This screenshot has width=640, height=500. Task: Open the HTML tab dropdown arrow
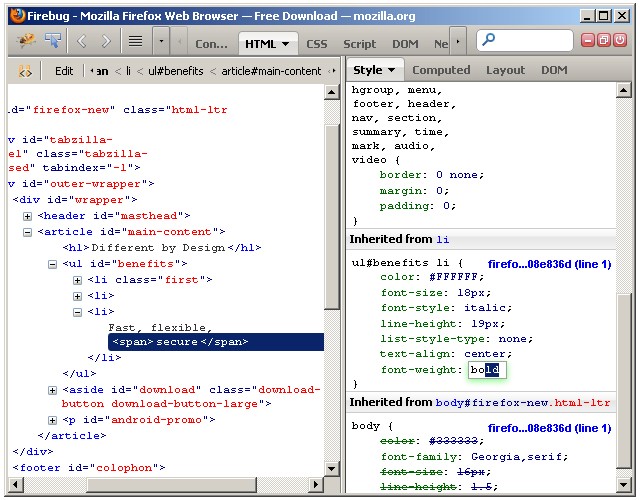[x=285, y=44]
